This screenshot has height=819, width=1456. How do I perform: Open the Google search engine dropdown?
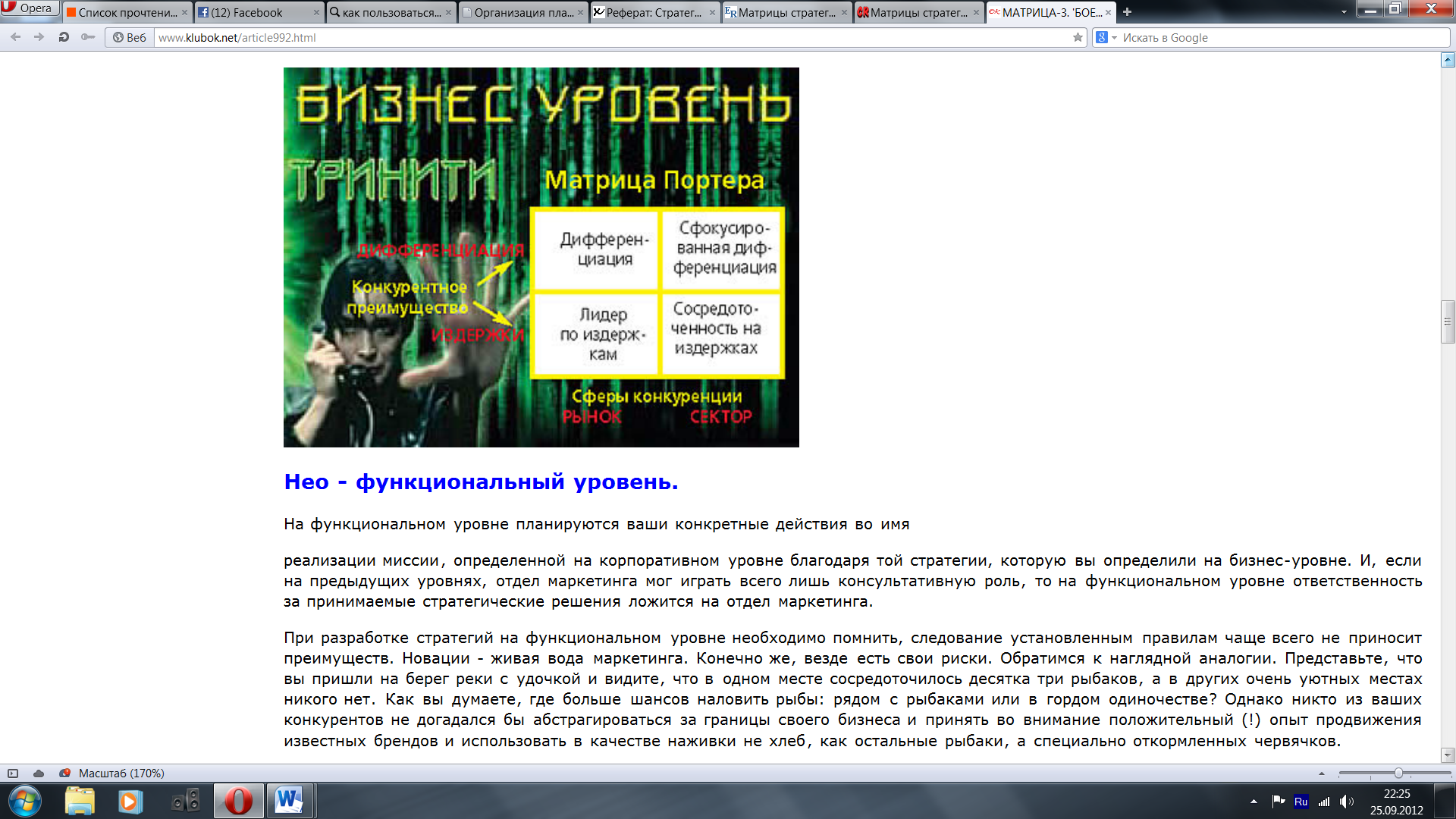1106,37
